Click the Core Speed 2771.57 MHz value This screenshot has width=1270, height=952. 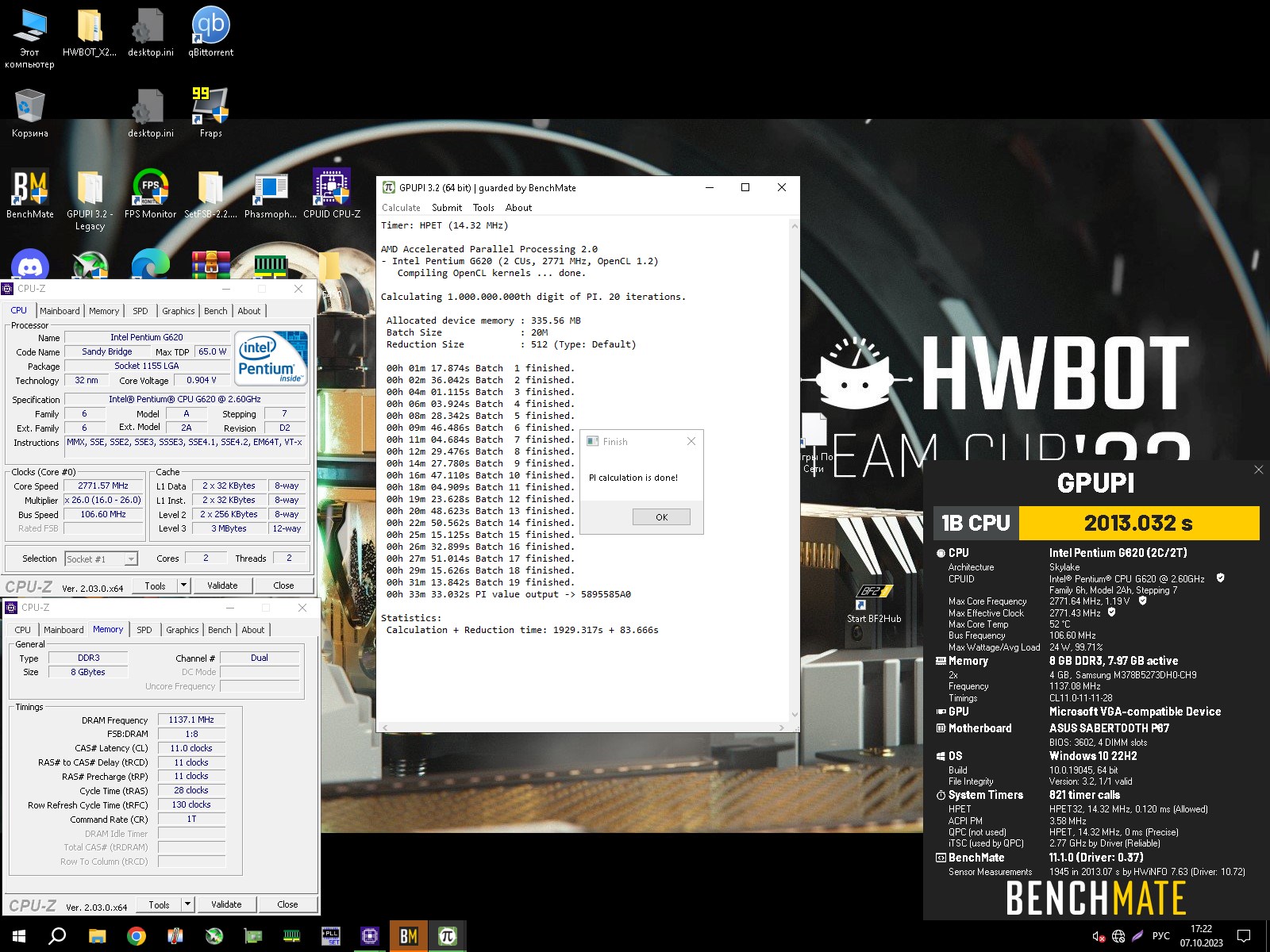pyautogui.click(x=103, y=486)
